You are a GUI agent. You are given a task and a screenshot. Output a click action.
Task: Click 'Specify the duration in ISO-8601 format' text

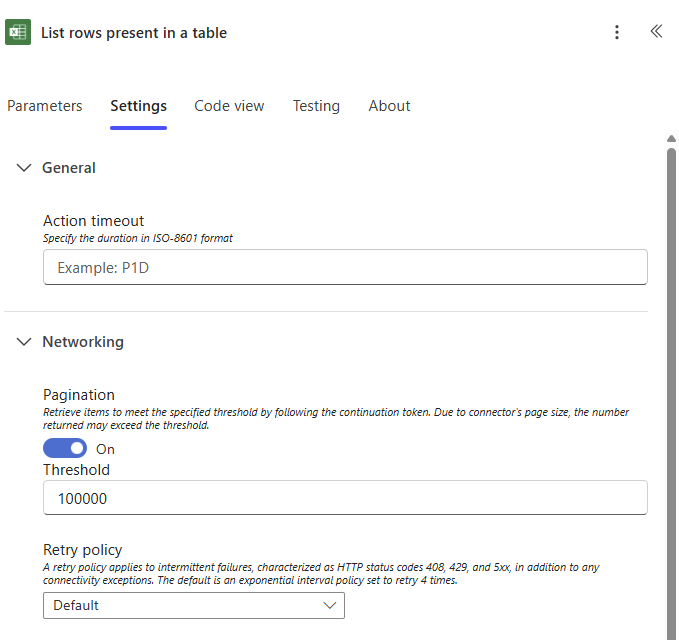(x=138, y=238)
